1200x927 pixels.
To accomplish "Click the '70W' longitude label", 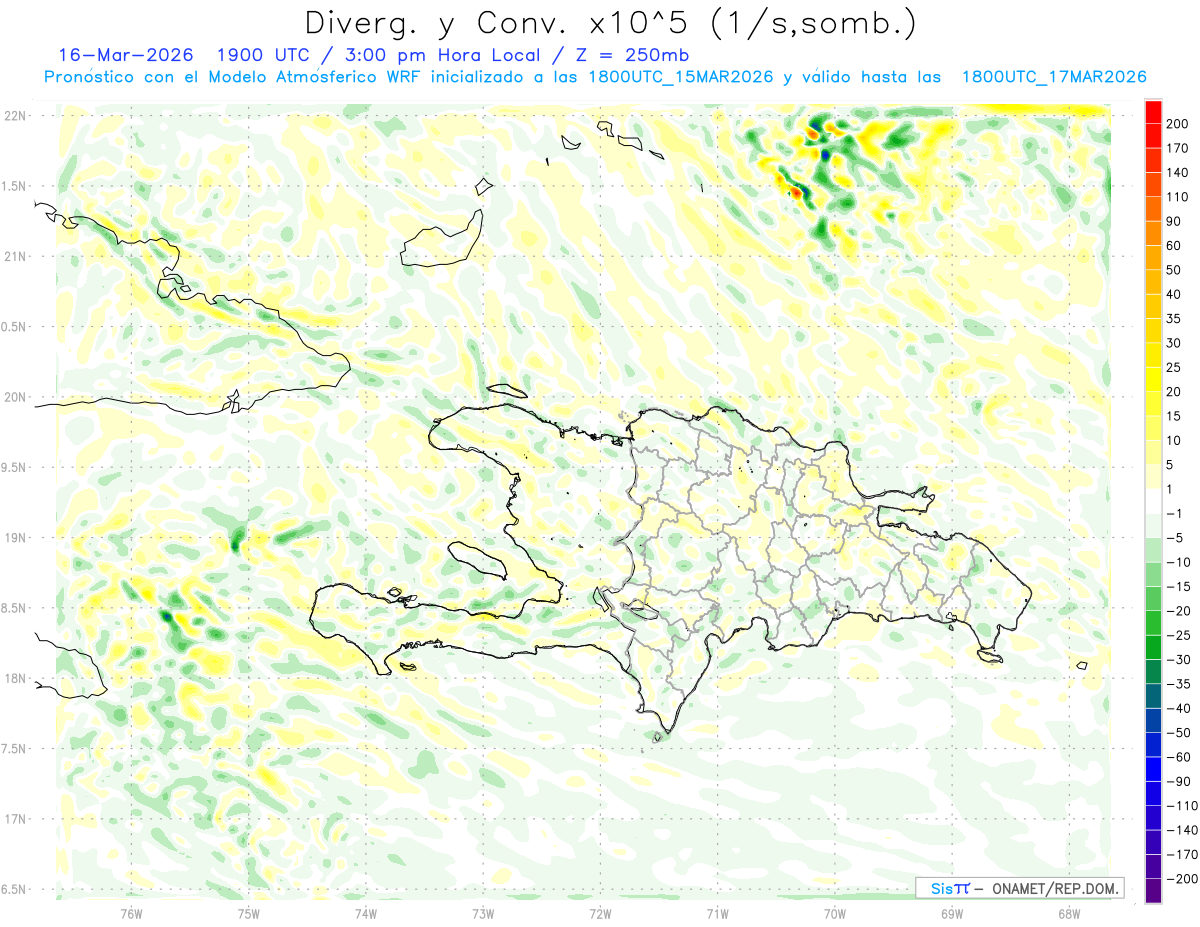I will click(835, 912).
